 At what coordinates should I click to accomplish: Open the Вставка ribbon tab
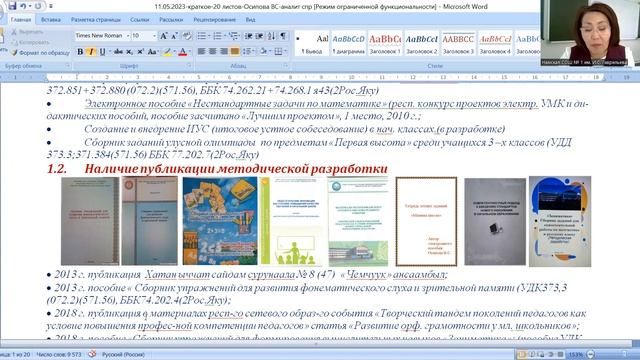51,20
